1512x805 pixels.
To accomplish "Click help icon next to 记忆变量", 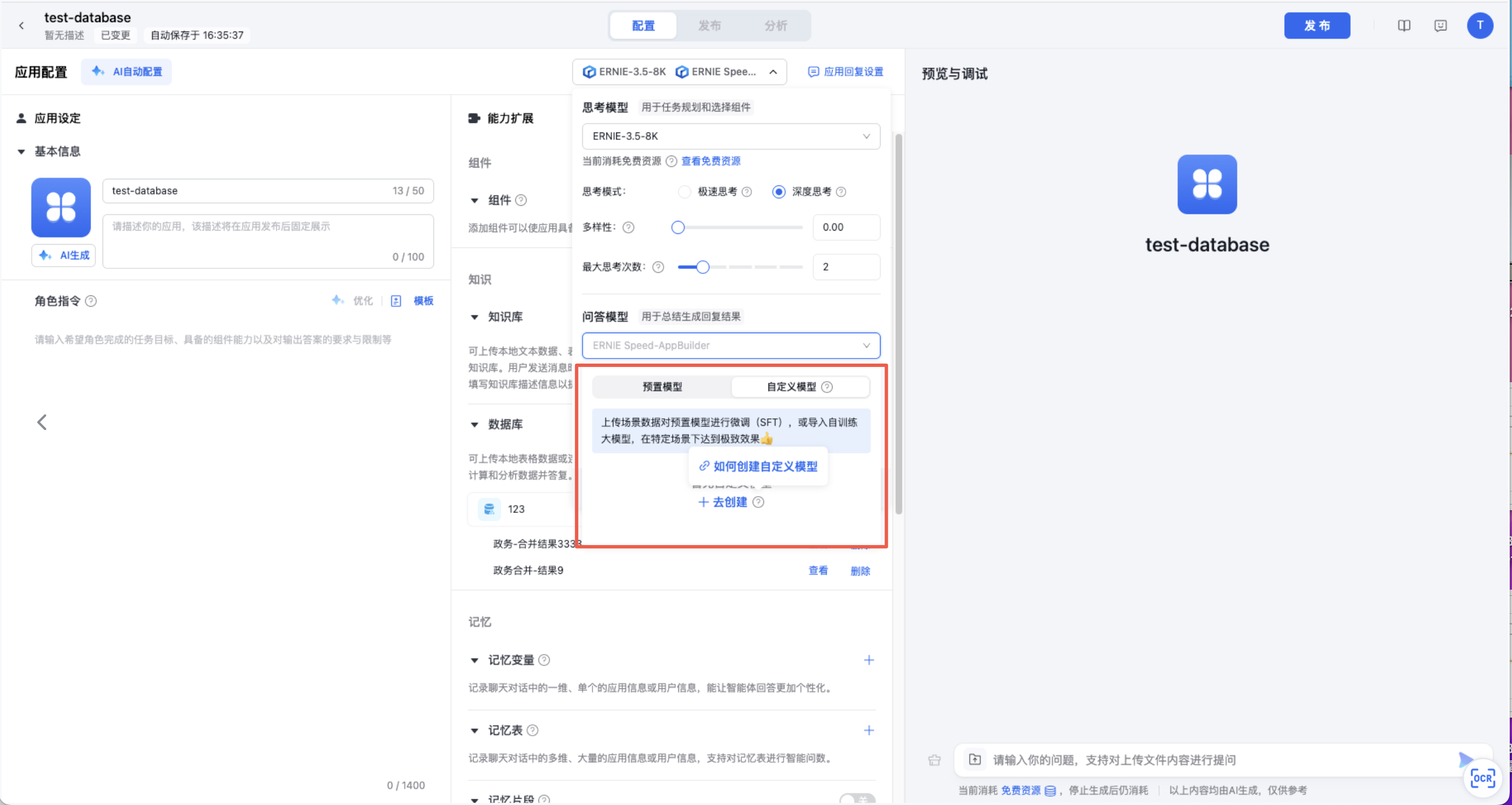I will (x=544, y=660).
